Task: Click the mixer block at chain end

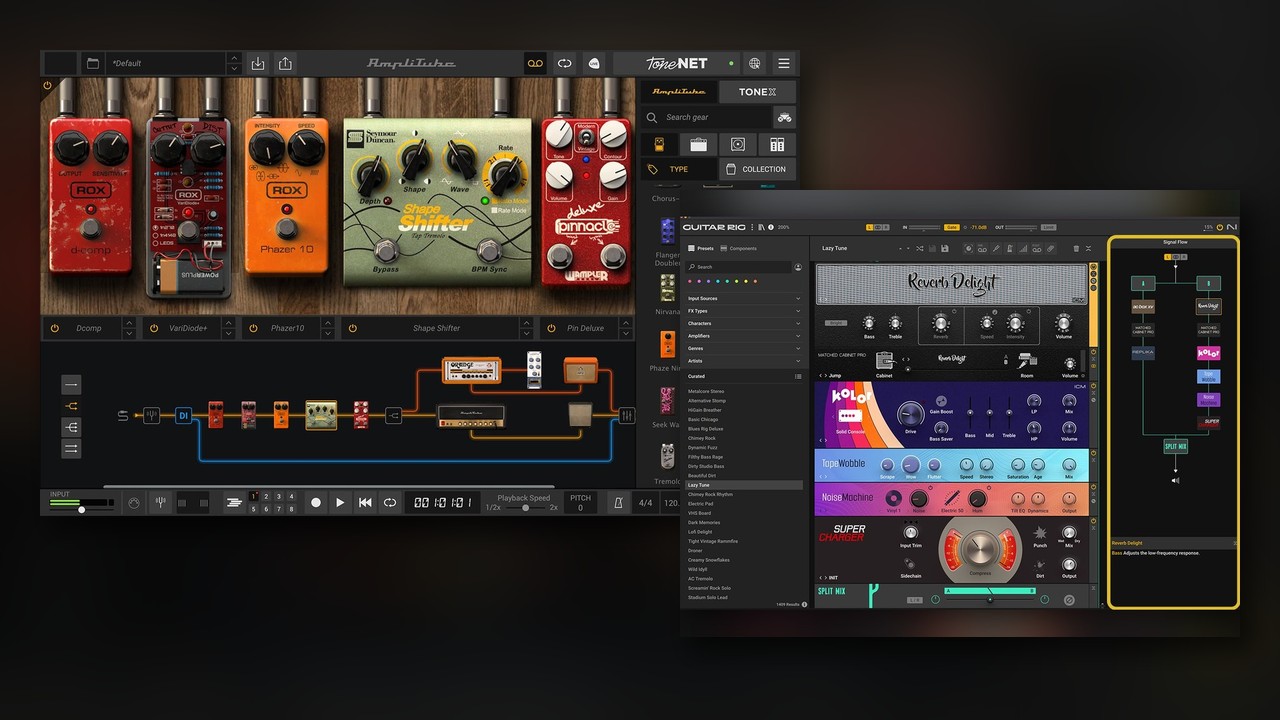Action: [627, 415]
